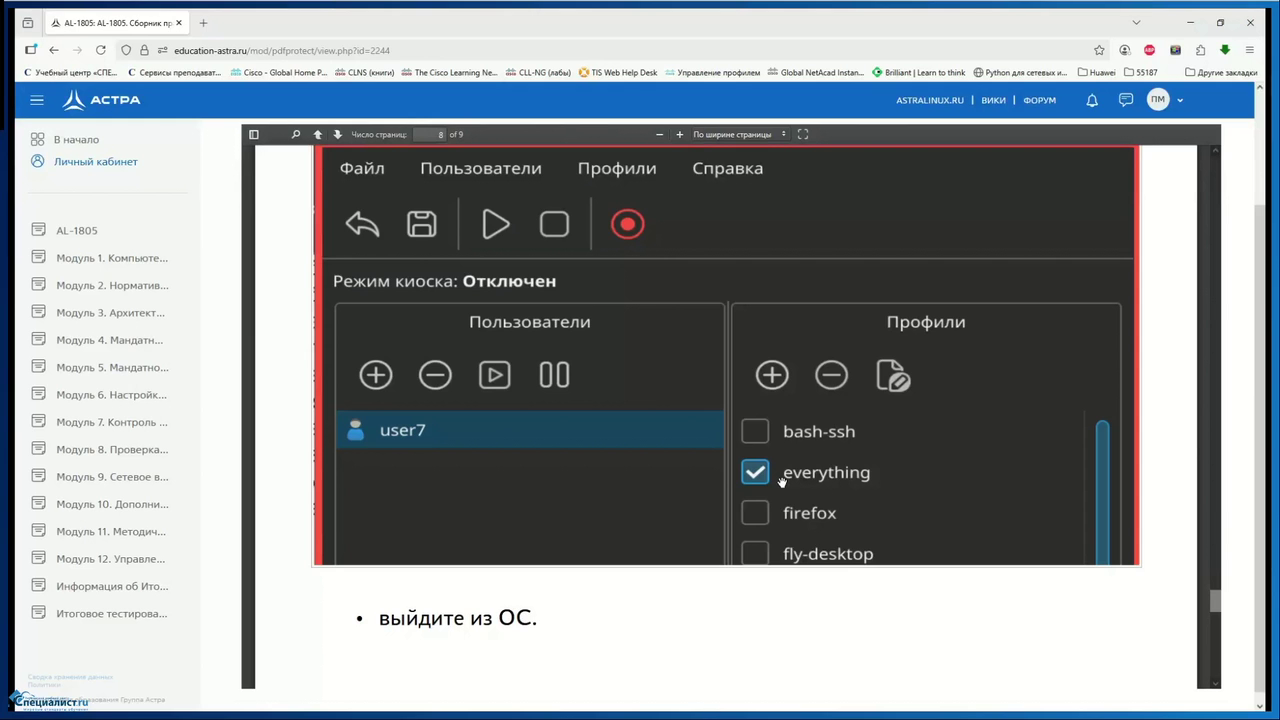The image size is (1280, 720).
Task: Open the ФОРУМ header link
Action: point(1039,100)
